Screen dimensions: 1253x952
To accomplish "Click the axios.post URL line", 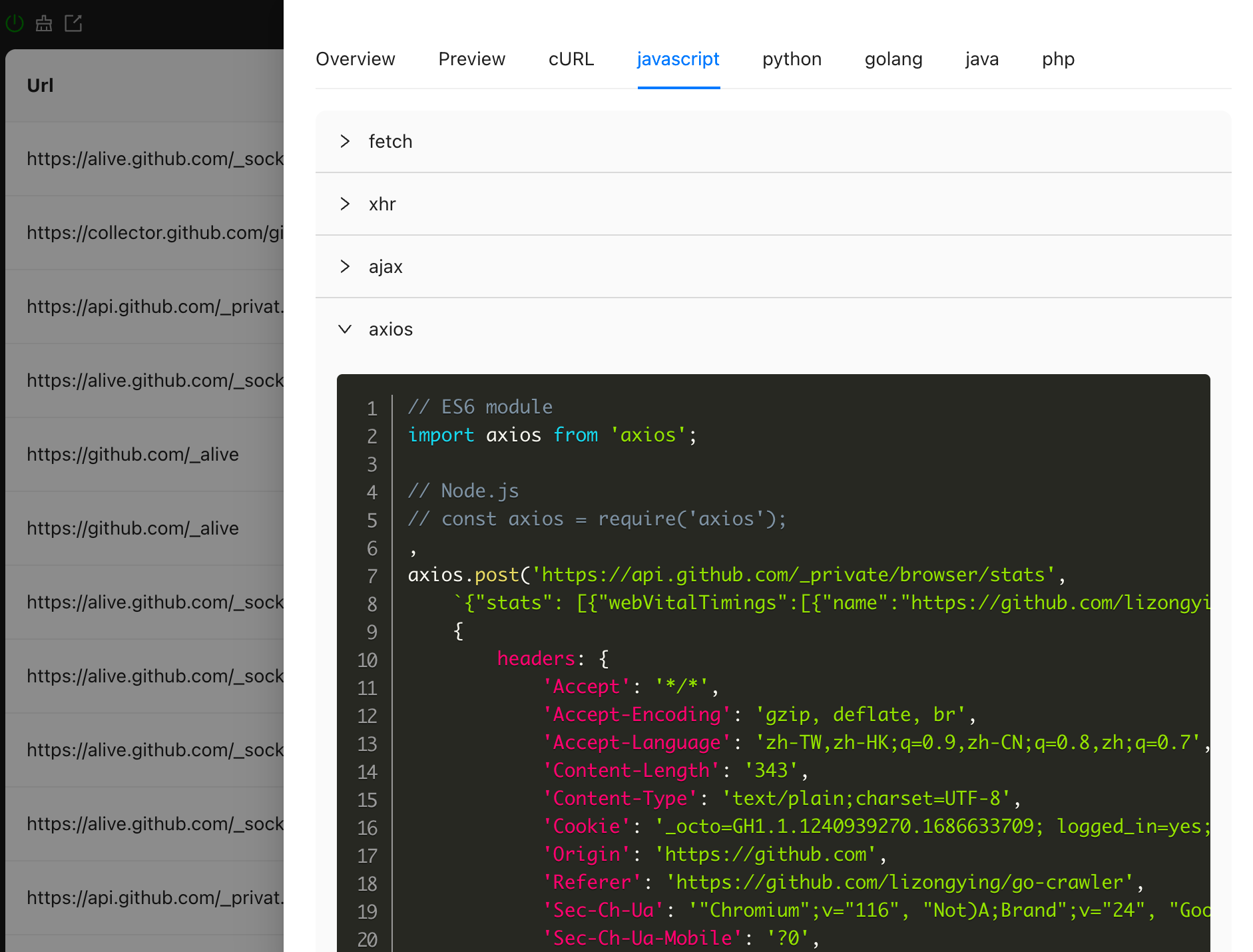I will (x=737, y=575).
